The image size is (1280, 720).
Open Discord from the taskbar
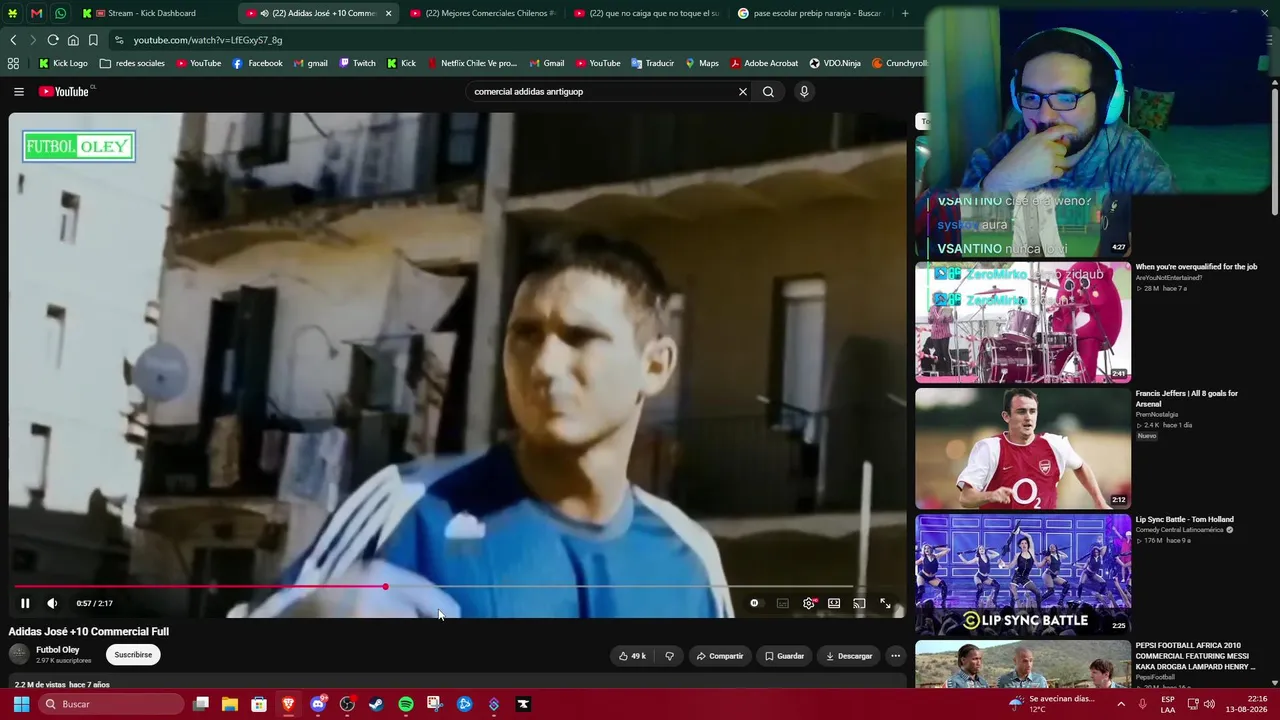click(318, 704)
